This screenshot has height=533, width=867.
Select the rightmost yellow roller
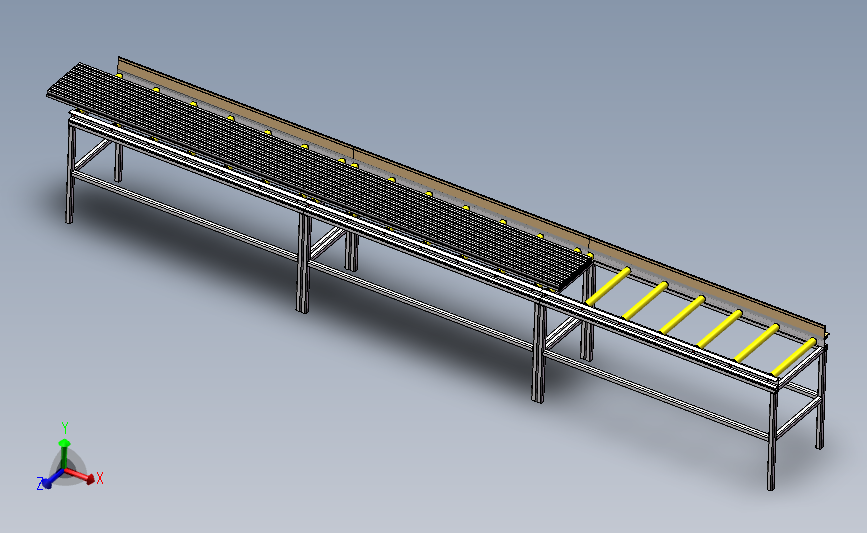click(794, 357)
